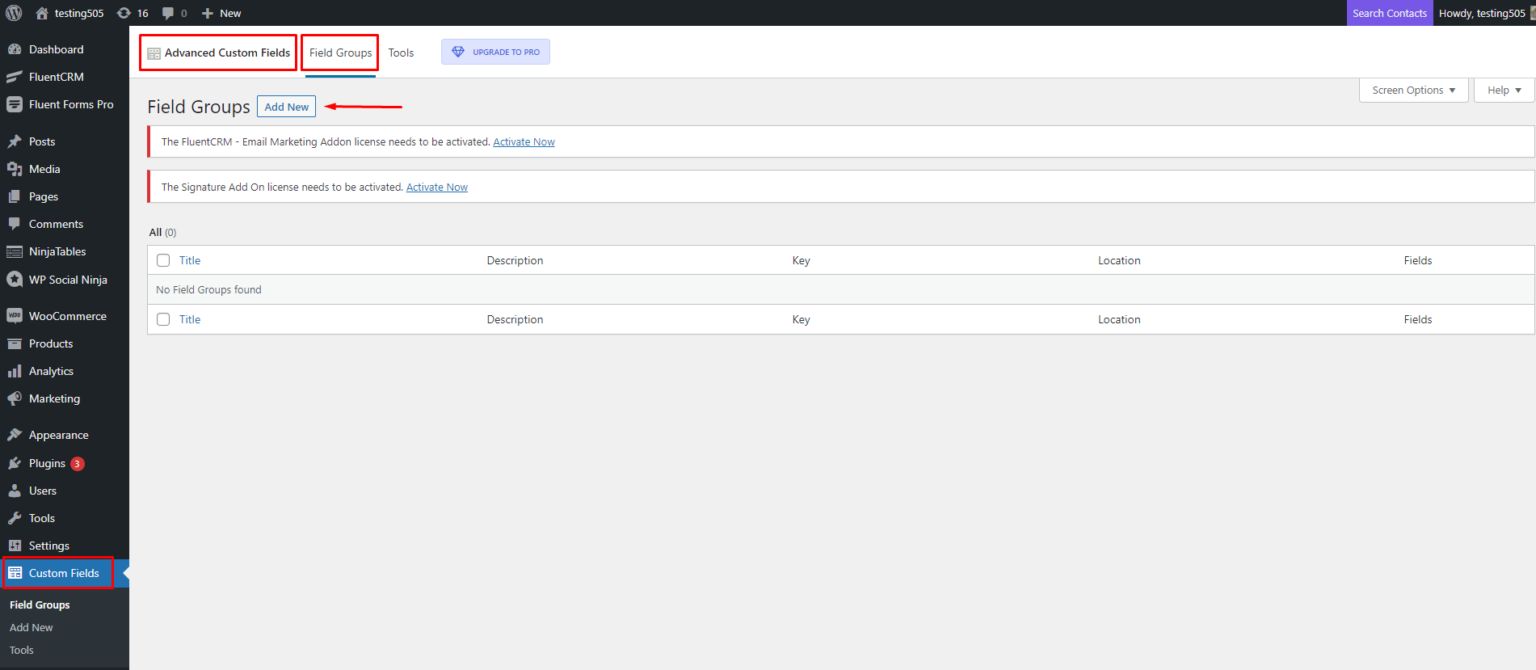Activate the FluentCRM addon license now
This screenshot has width=1536, height=670.
pos(524,141)
